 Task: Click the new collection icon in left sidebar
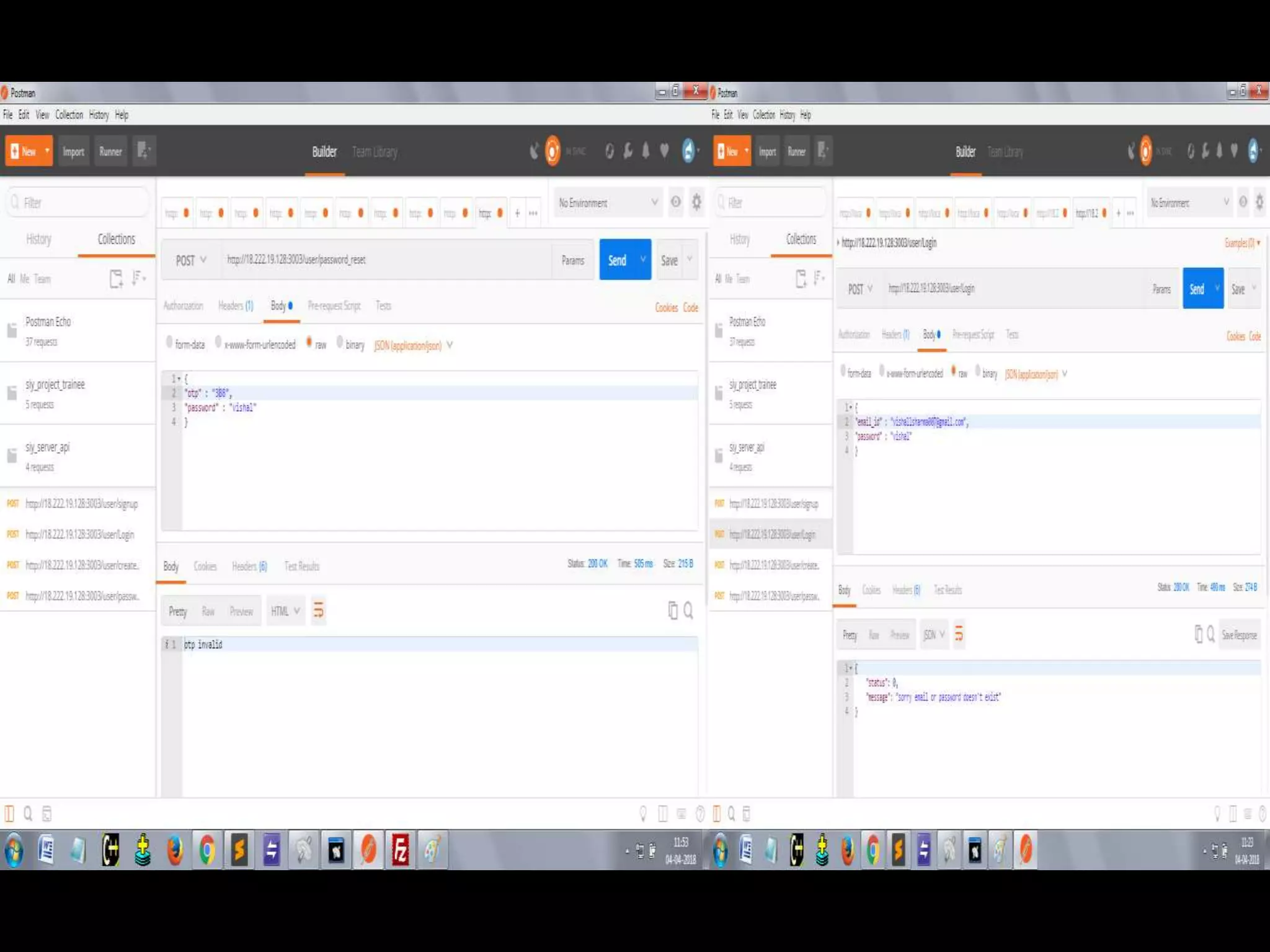point(116,279)
